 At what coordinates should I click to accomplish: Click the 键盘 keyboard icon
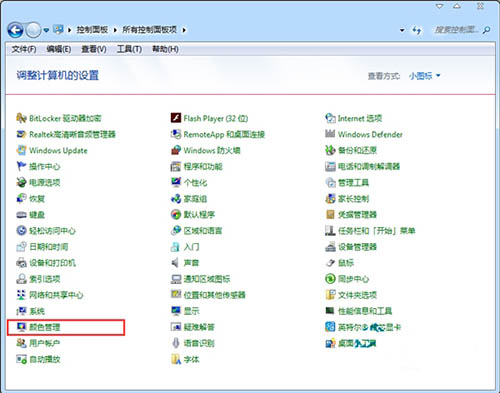[x=21, y=215]
